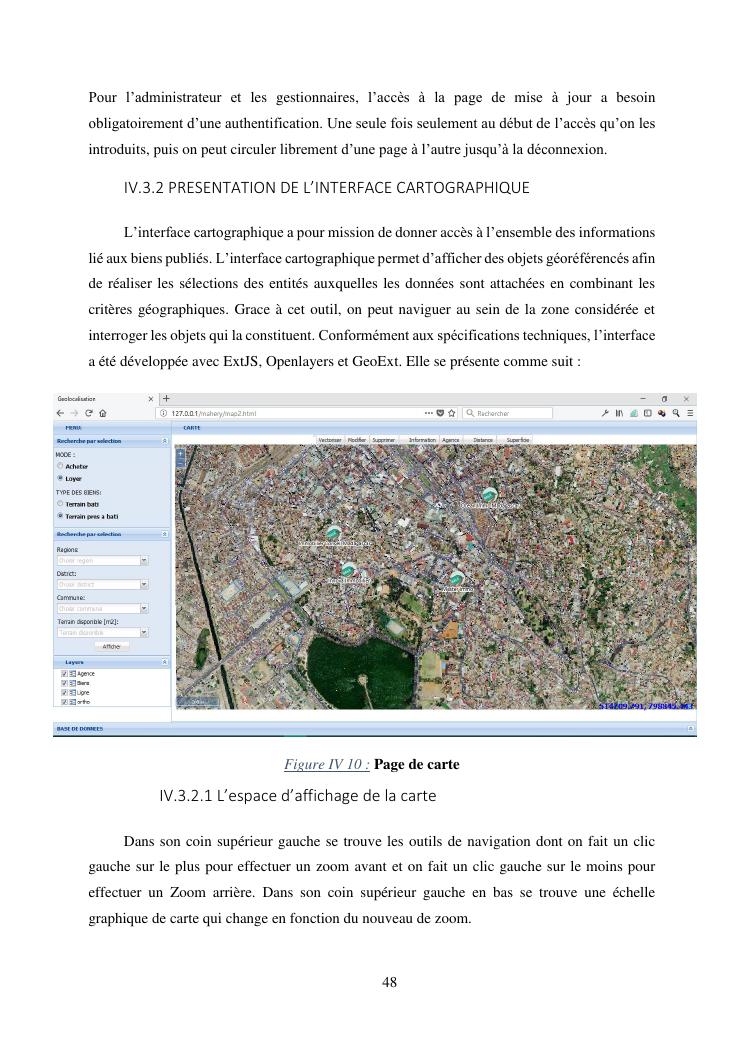Open a new tab with plus icon

point(167,399)
